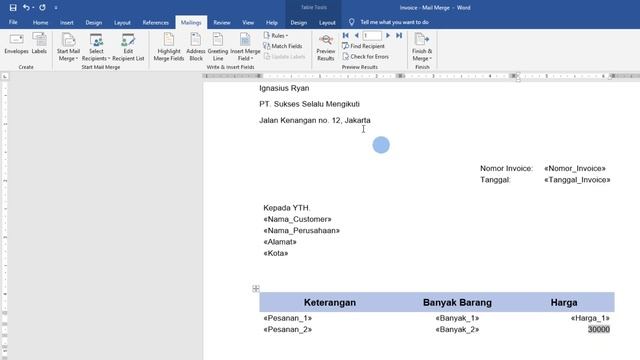Click the table move handle icon
This screenshot has height=360, width=640.
256,289
